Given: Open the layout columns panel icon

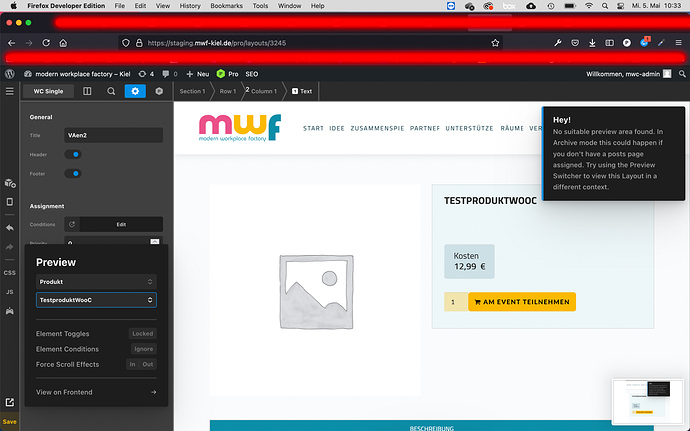Looking at the screenshot, I should click(87, 91).
